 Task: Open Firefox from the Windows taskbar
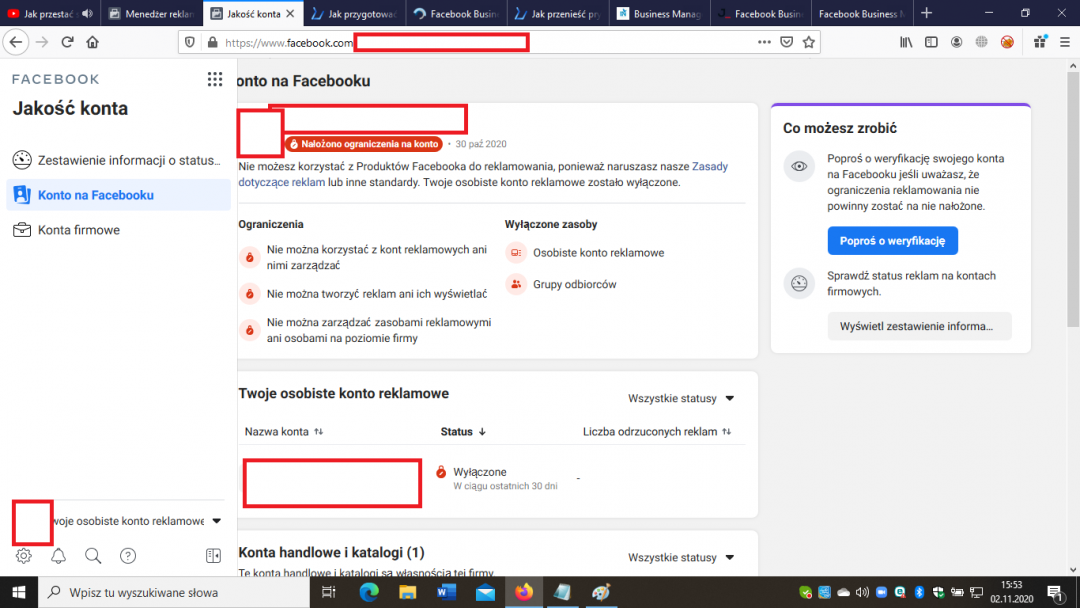point(523,592)
